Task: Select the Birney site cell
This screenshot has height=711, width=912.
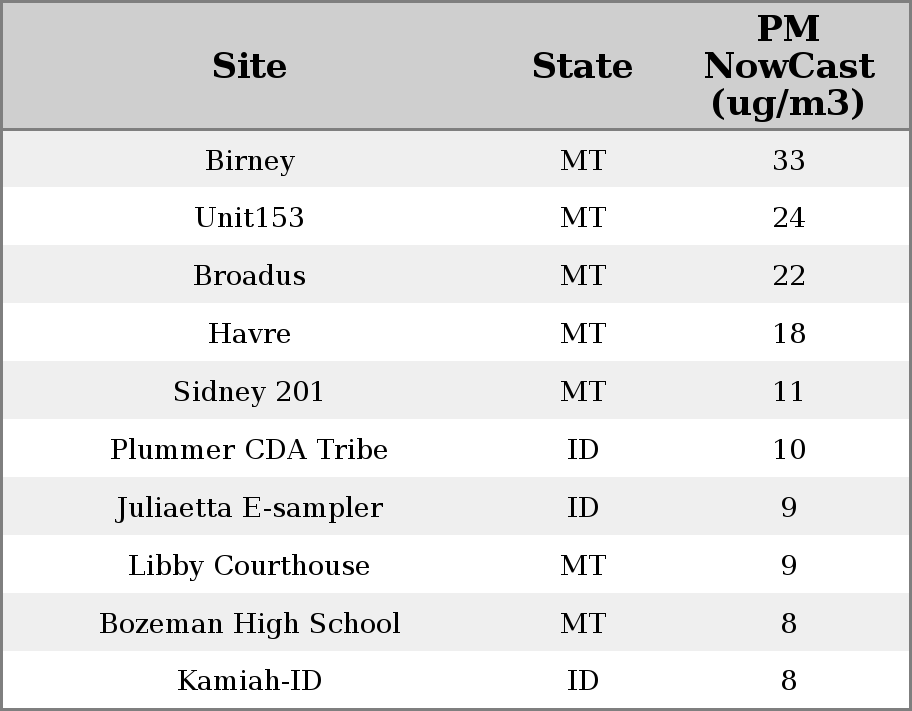Action: point(249,160)
